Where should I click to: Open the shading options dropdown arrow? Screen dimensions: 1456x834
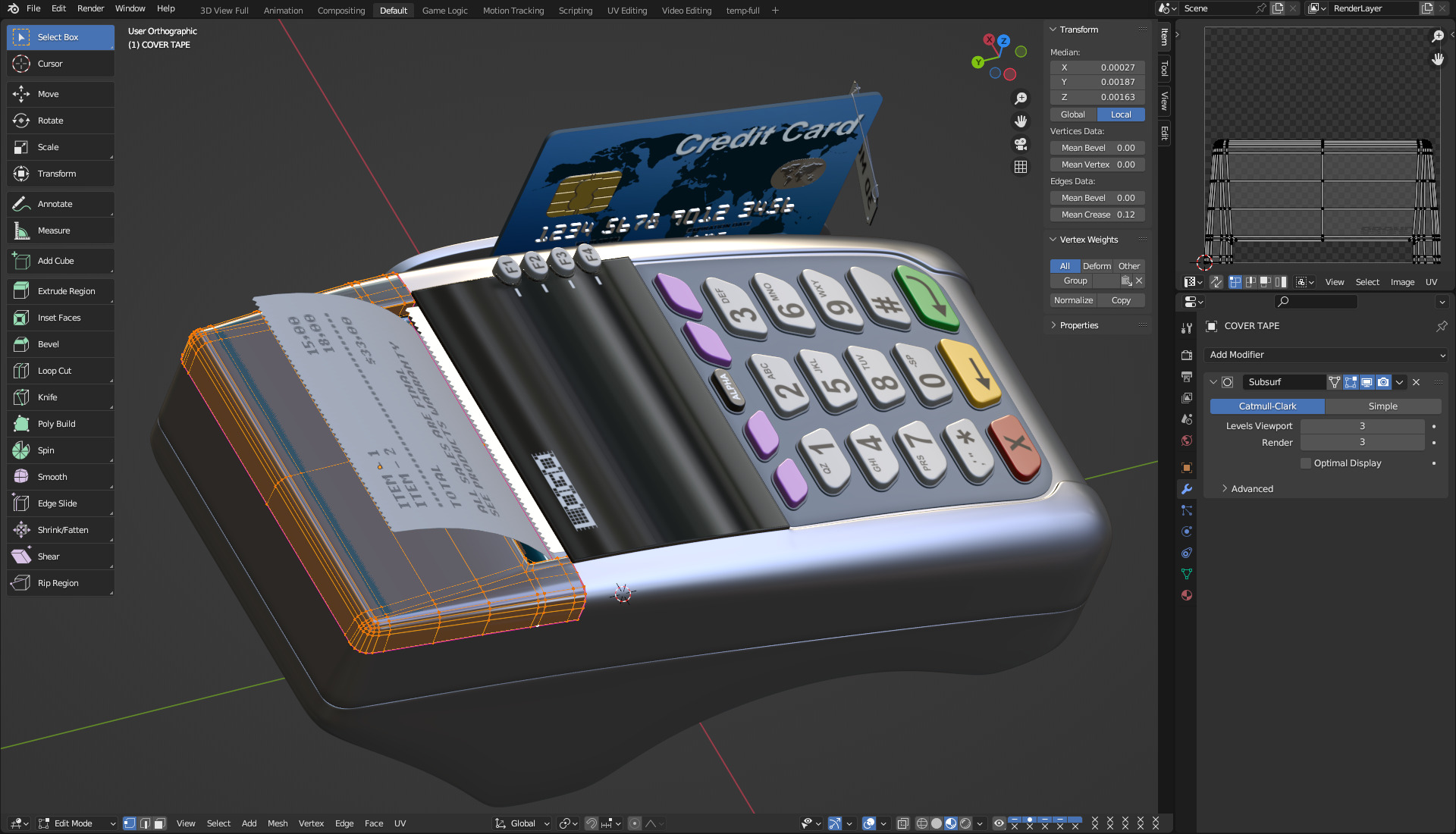pyautogui.click(x=980, y=823)
